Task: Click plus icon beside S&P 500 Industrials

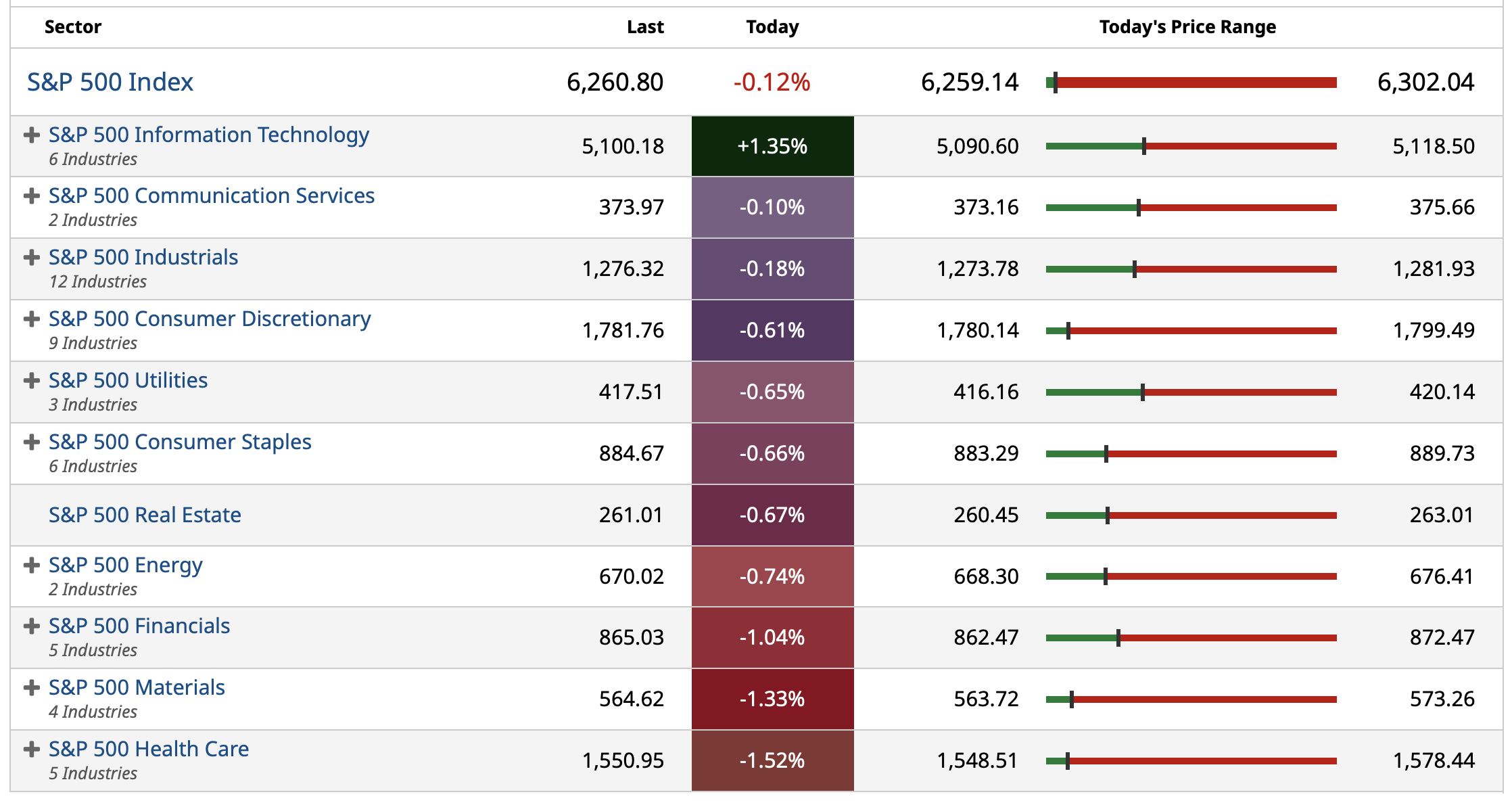Action: click(x=31, y=258)
